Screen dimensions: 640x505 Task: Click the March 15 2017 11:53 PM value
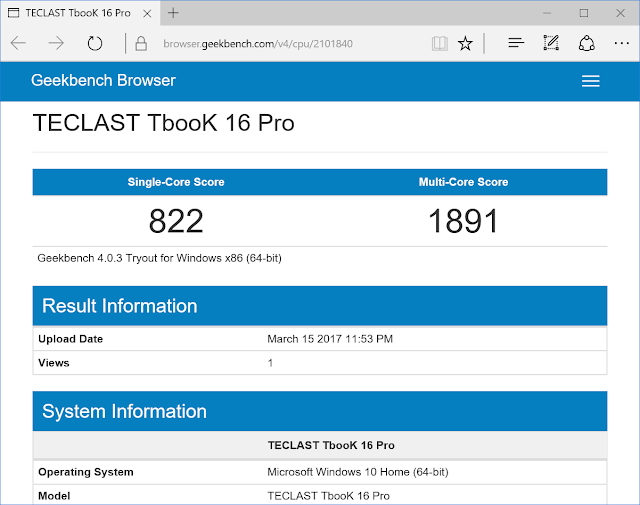pyautogui.click(x=330, y=339)
